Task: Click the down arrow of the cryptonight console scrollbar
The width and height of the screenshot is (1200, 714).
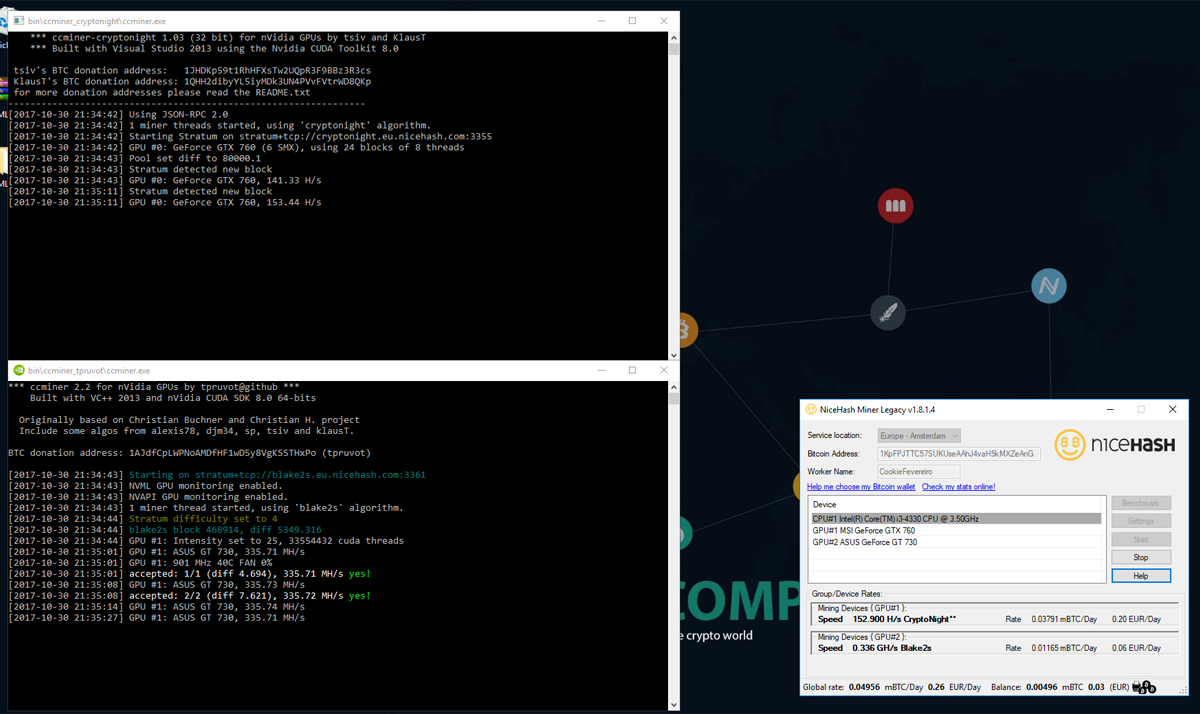Action: pyautogui.click(x=674, y=354)
